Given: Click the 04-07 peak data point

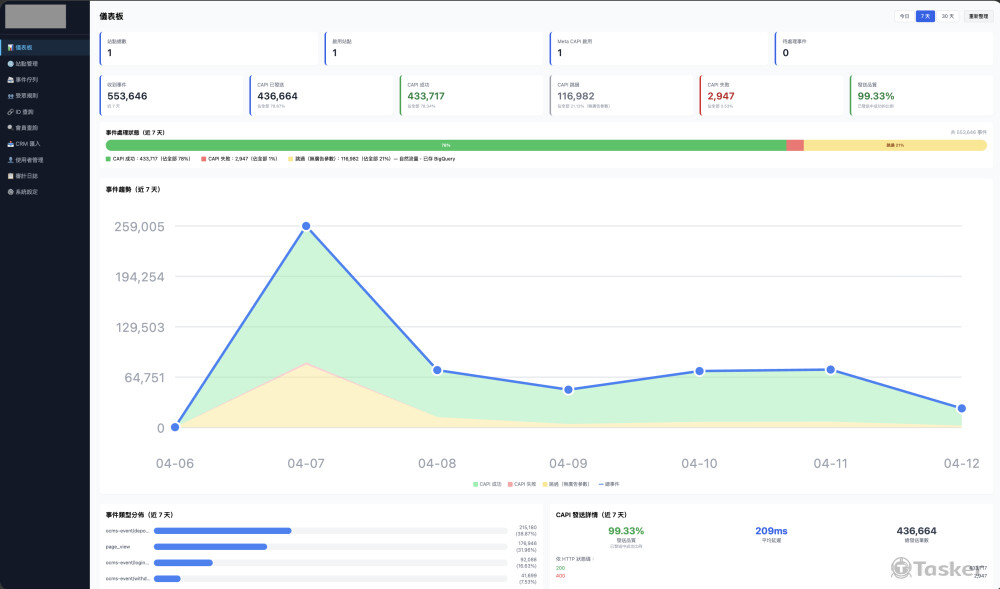Looking at the screenshot, I should click(306, 226).
